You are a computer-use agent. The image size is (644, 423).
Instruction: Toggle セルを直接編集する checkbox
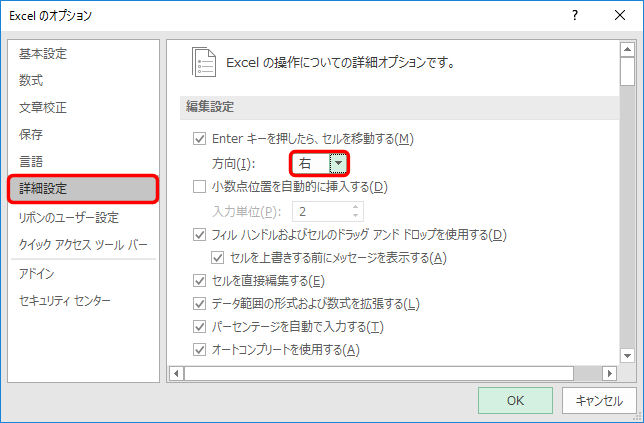pos(200,281)
